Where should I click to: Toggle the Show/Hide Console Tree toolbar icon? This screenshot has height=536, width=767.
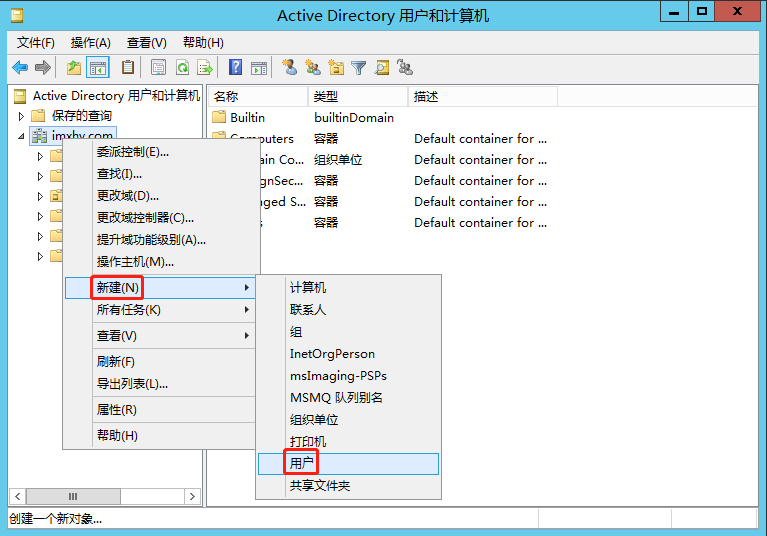tap(97, 67)
